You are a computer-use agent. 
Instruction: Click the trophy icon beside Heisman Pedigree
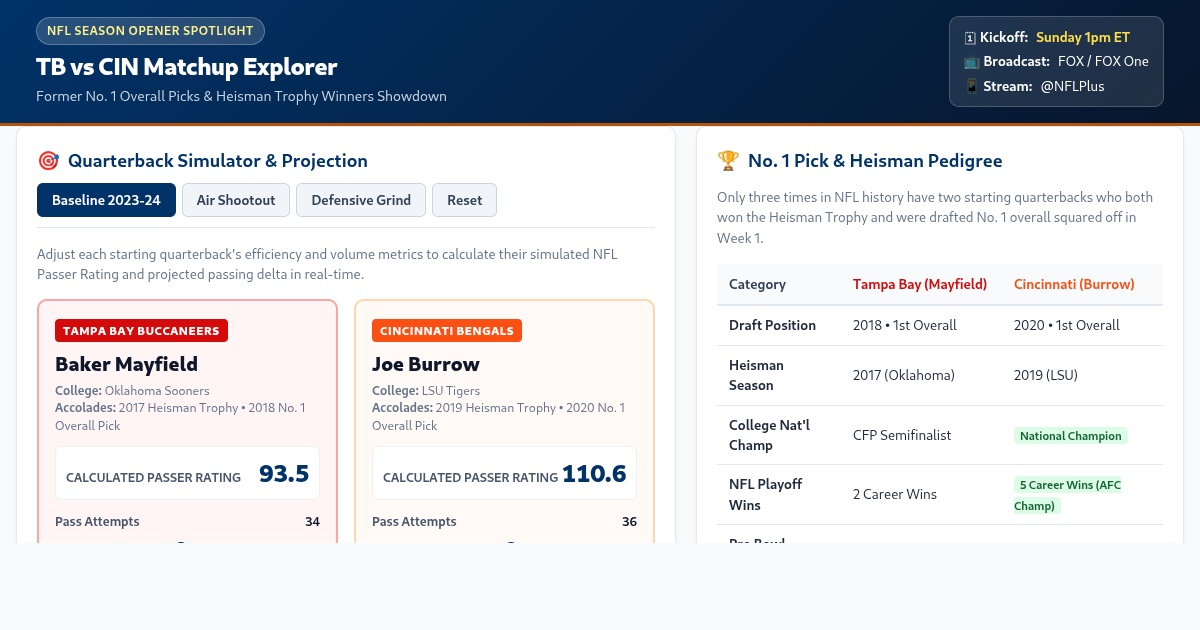click(x=728, y=161)
